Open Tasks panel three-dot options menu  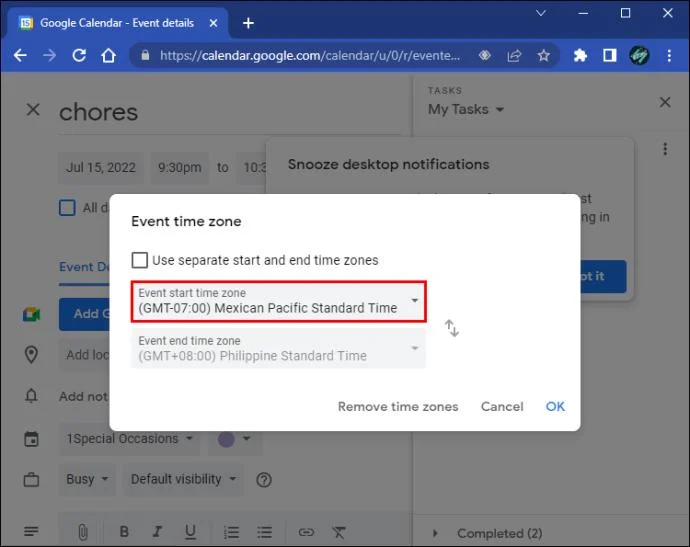[x=665, y=149]
